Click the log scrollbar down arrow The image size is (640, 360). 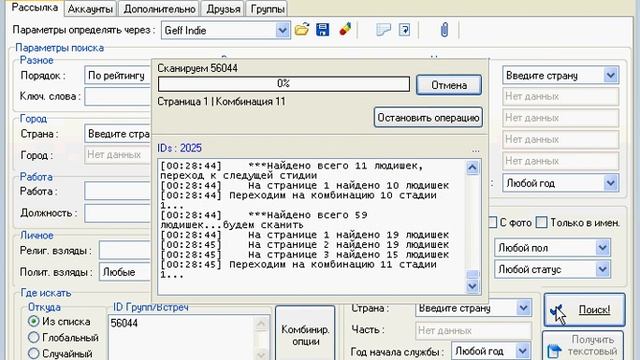[472, 286]
